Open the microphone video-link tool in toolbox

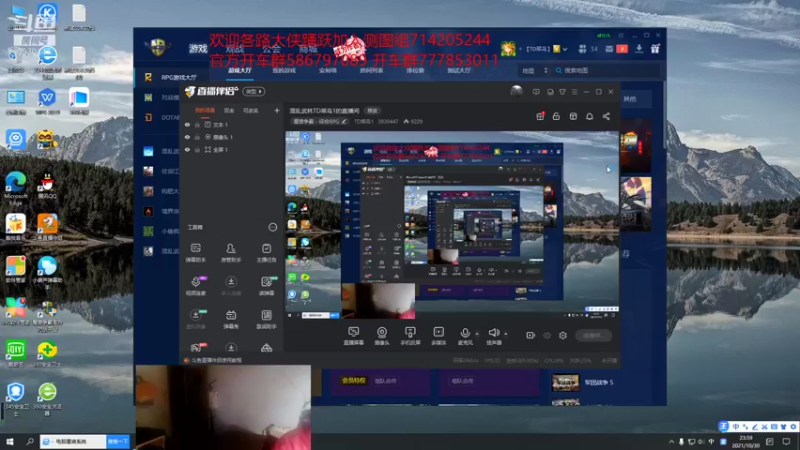click(196, 286)
